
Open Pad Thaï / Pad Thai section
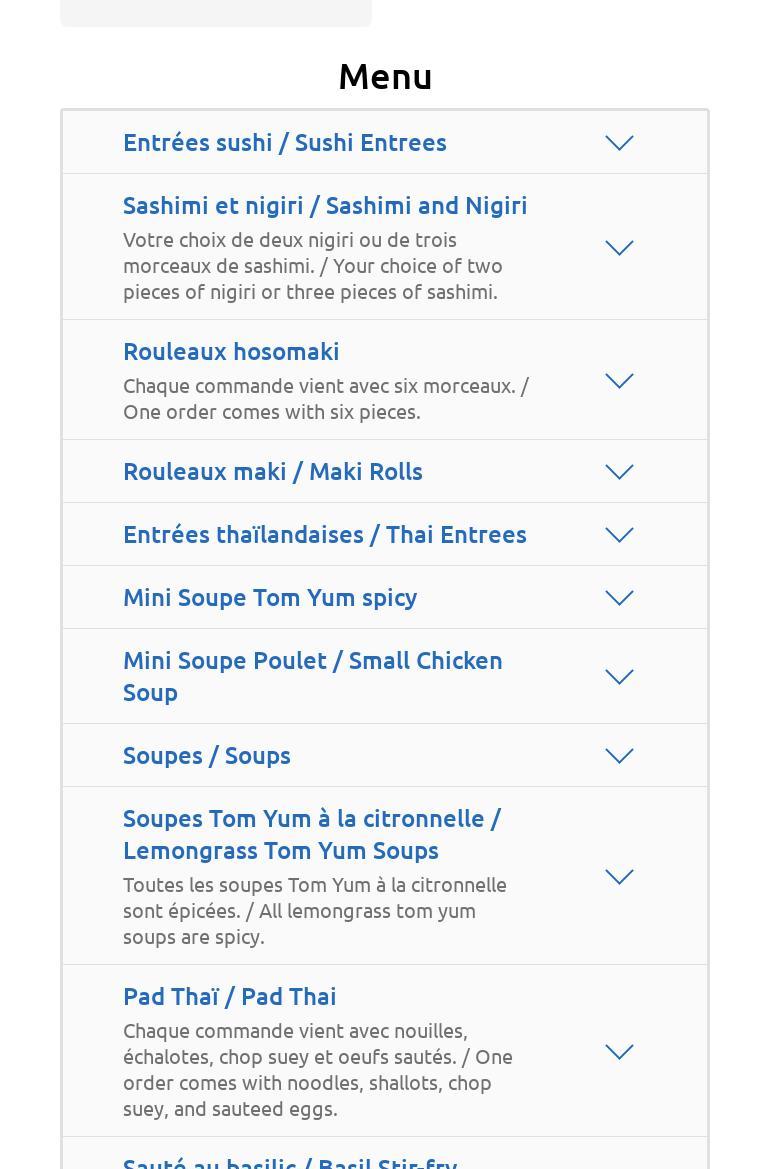[229, 996]
